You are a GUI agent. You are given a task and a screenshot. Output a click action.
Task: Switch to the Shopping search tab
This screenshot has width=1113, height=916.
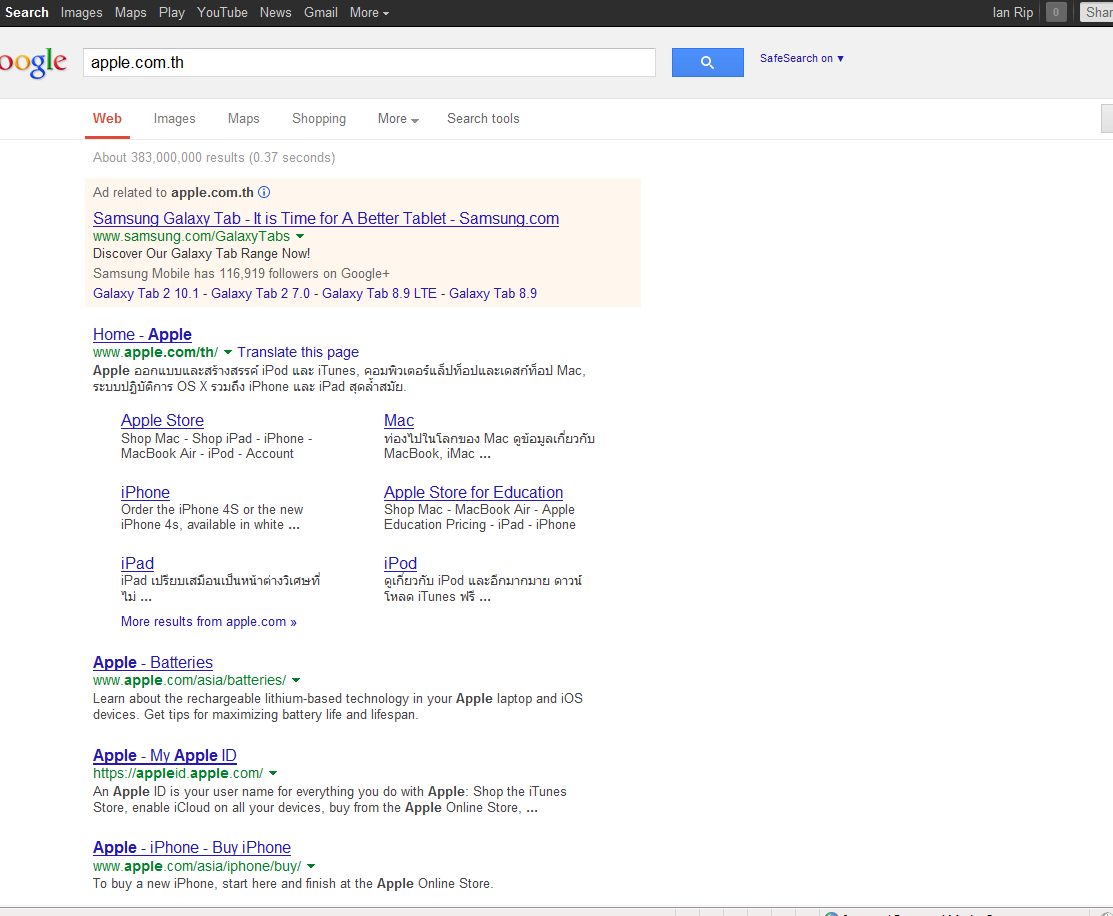tap(319, 119)
